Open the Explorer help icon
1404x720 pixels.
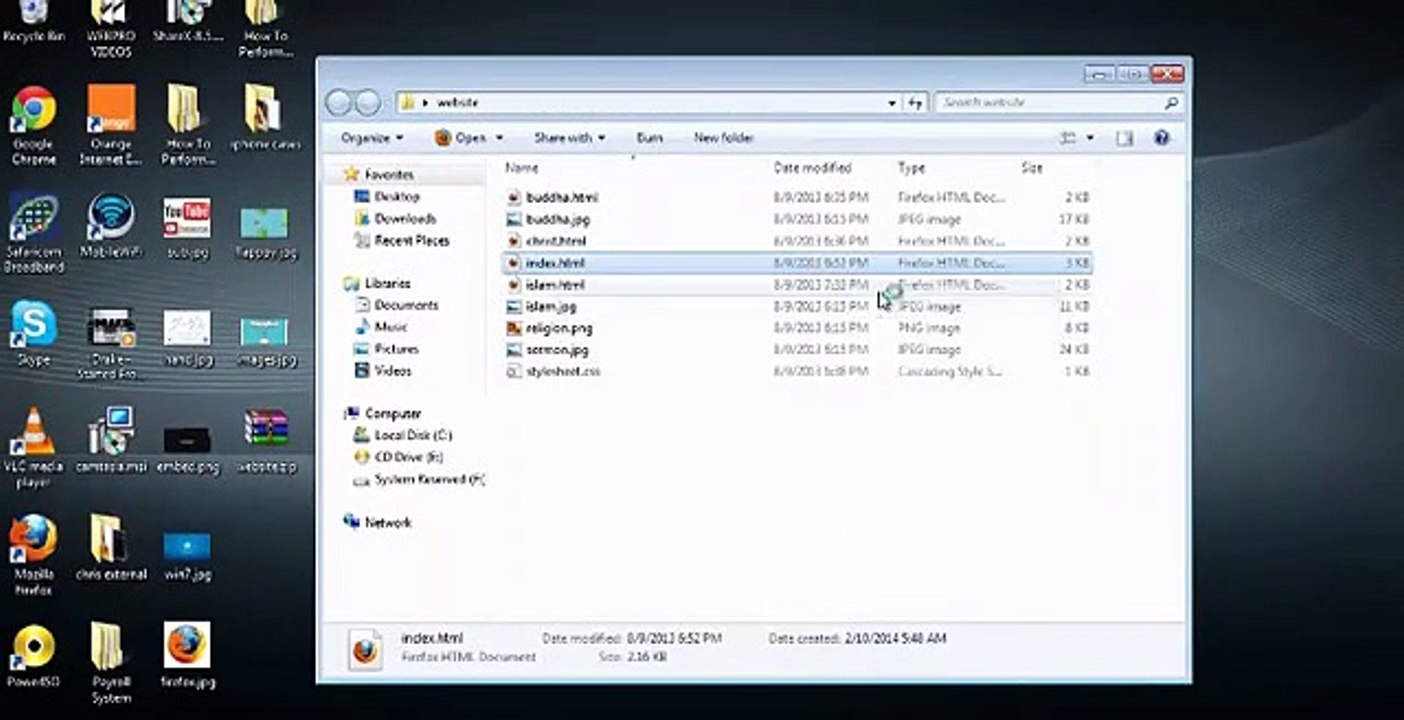(x=1161, y=138)
